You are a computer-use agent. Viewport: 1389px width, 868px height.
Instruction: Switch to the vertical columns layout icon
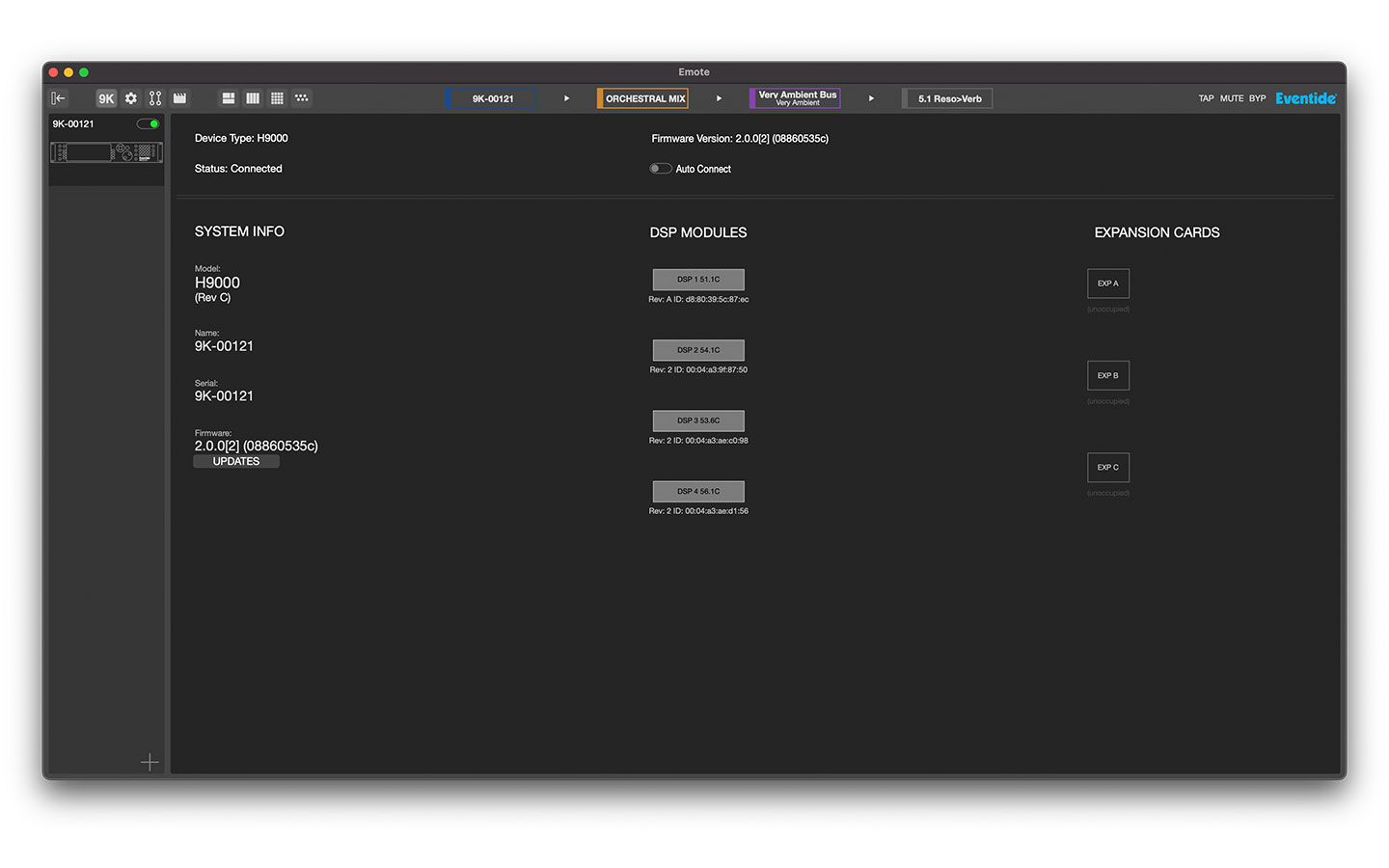(x=253, y=98)
